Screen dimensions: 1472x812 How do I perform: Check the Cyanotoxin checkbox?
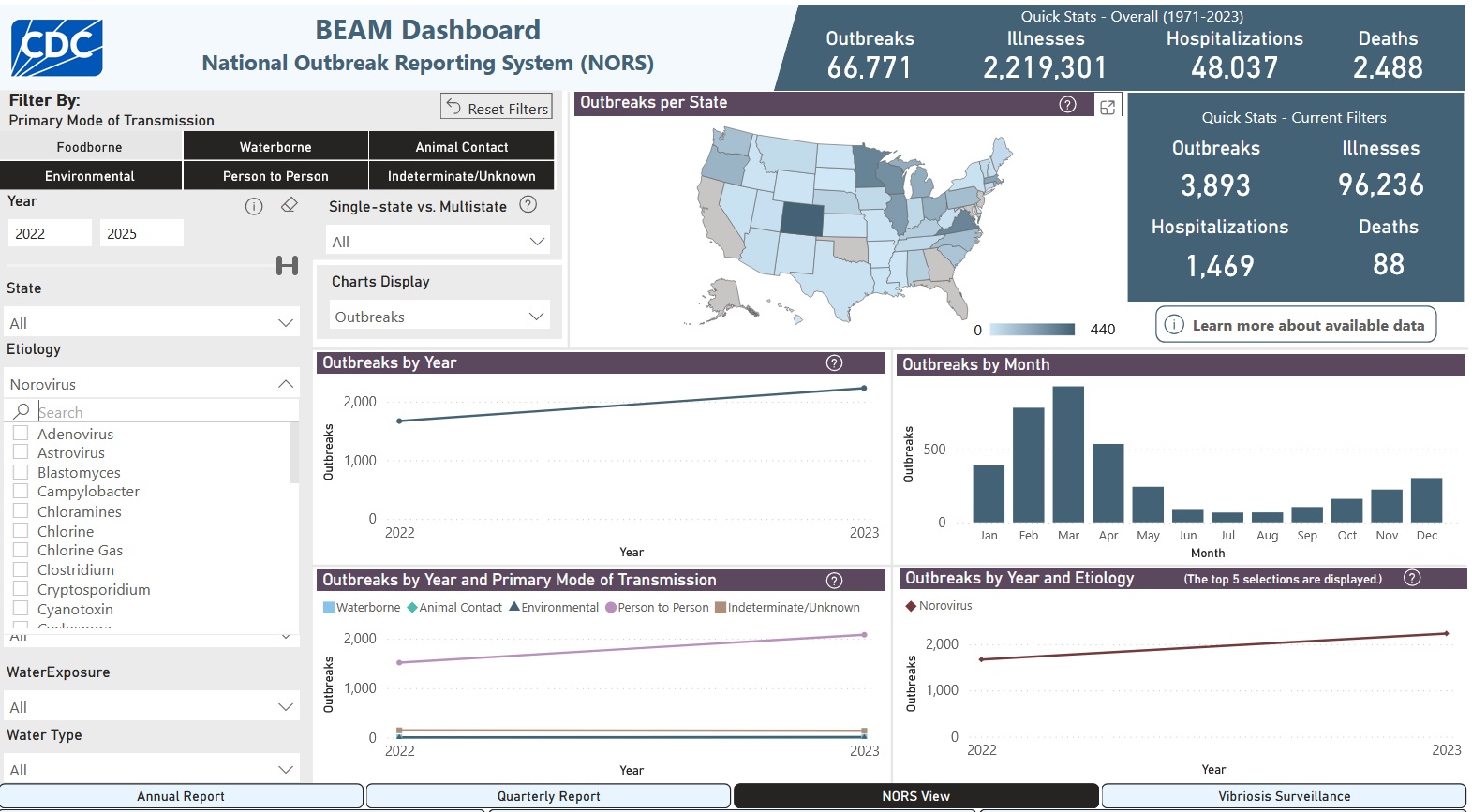coord(21,608)
